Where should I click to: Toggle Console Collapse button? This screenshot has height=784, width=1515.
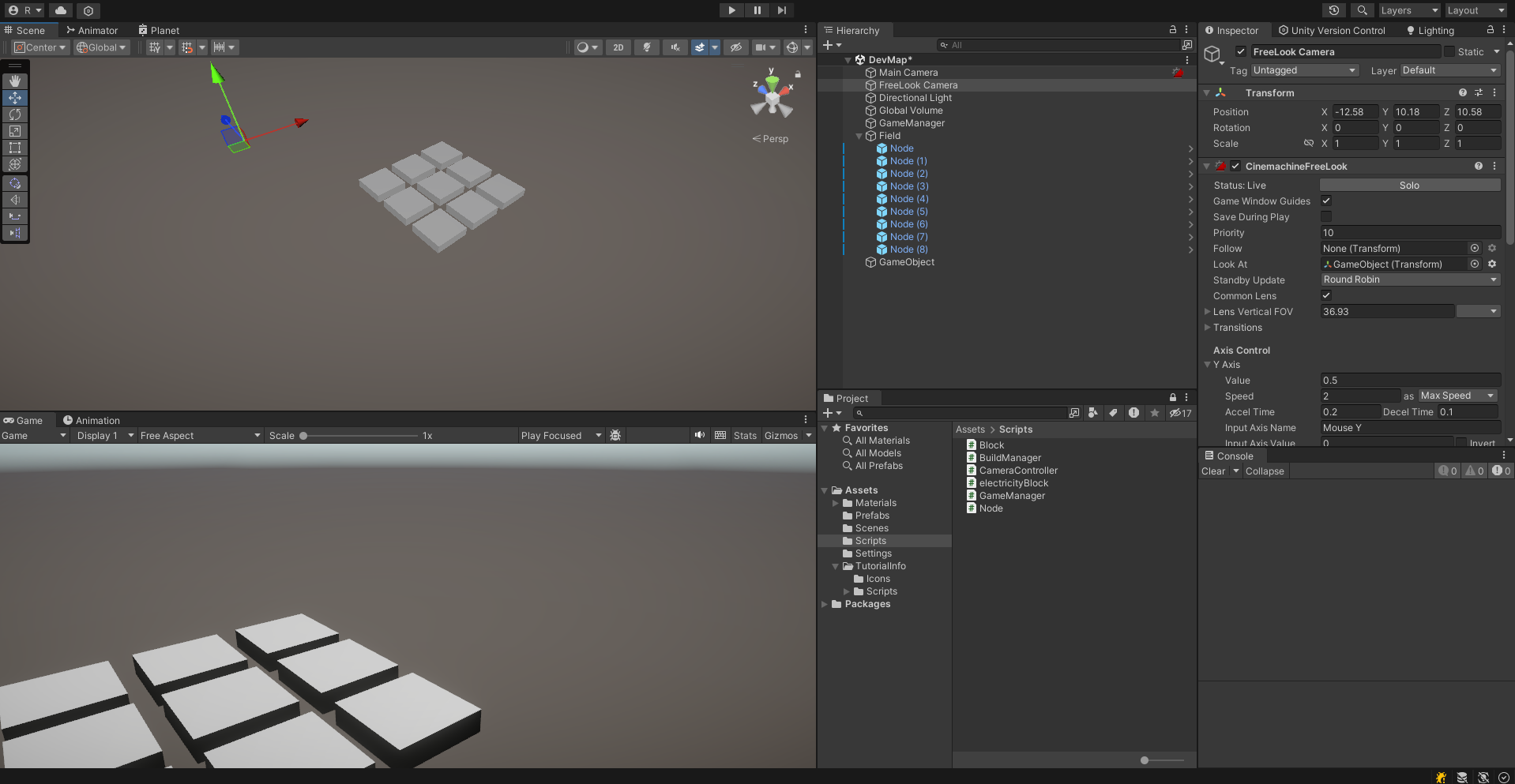[1265, 471]
